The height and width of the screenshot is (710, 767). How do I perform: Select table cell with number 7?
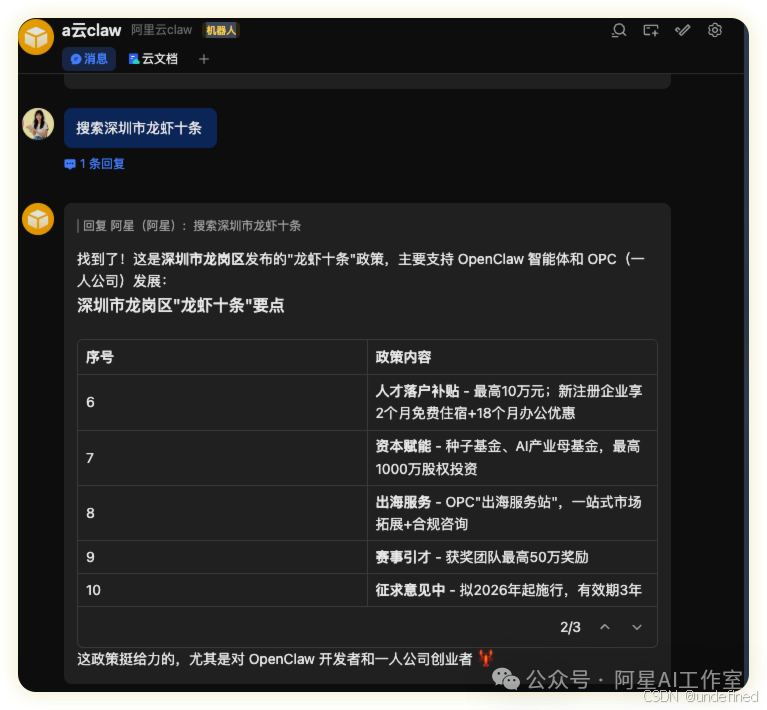coord(223,458)
